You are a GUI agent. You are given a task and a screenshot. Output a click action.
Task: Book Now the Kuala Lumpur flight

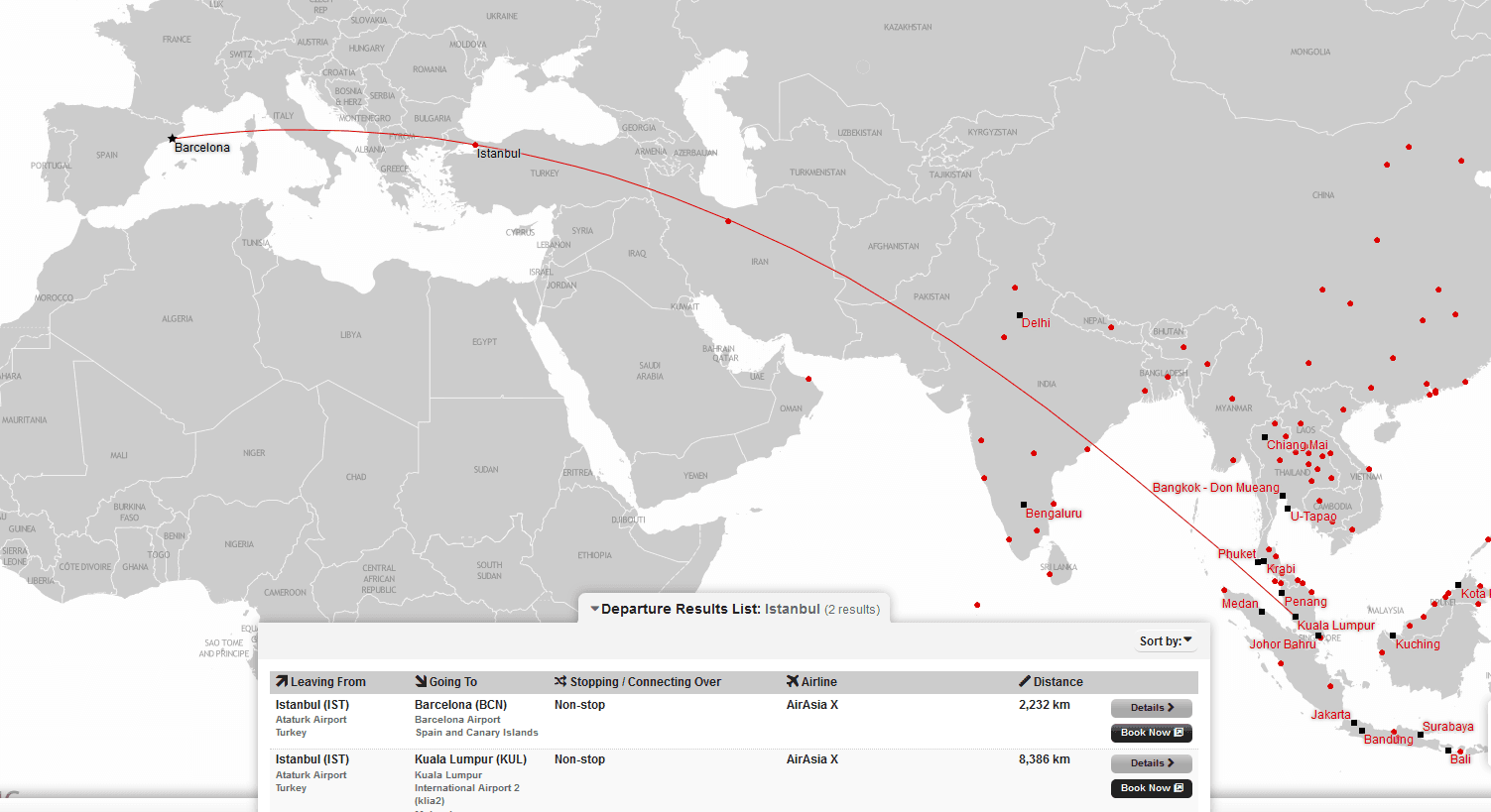pos(1151,788)
